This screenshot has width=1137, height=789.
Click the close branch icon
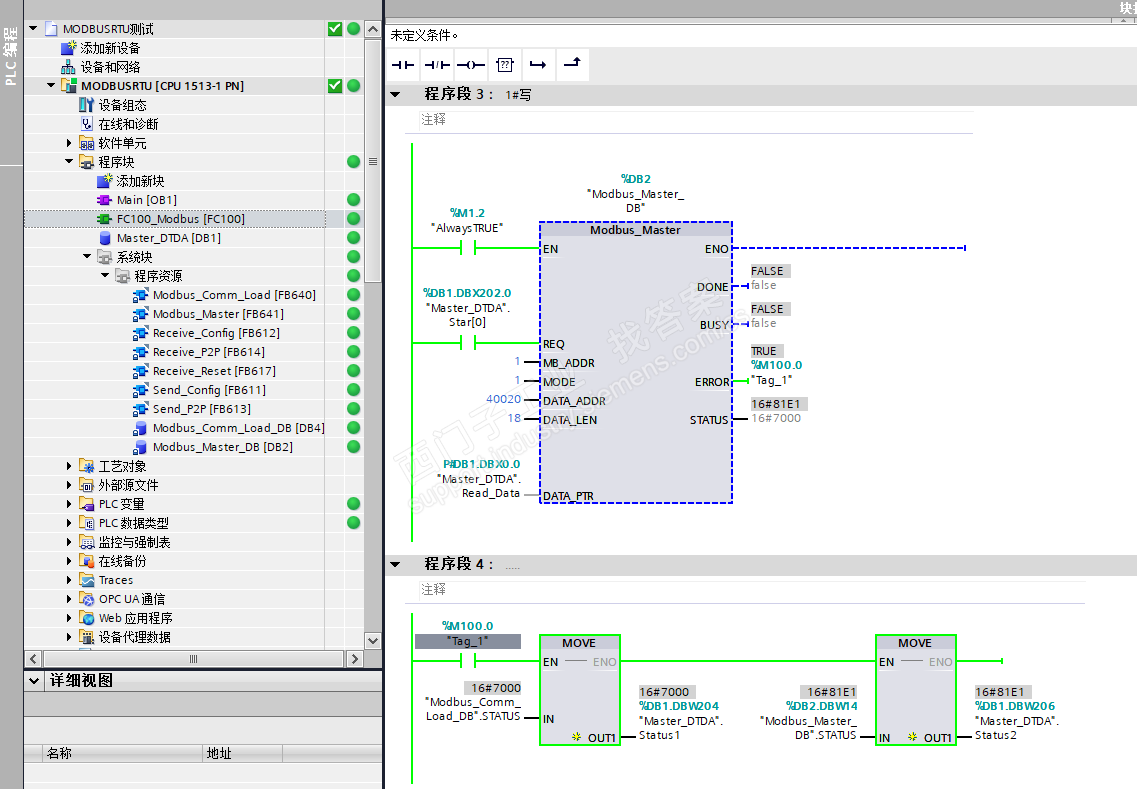[x=572, y=65]
